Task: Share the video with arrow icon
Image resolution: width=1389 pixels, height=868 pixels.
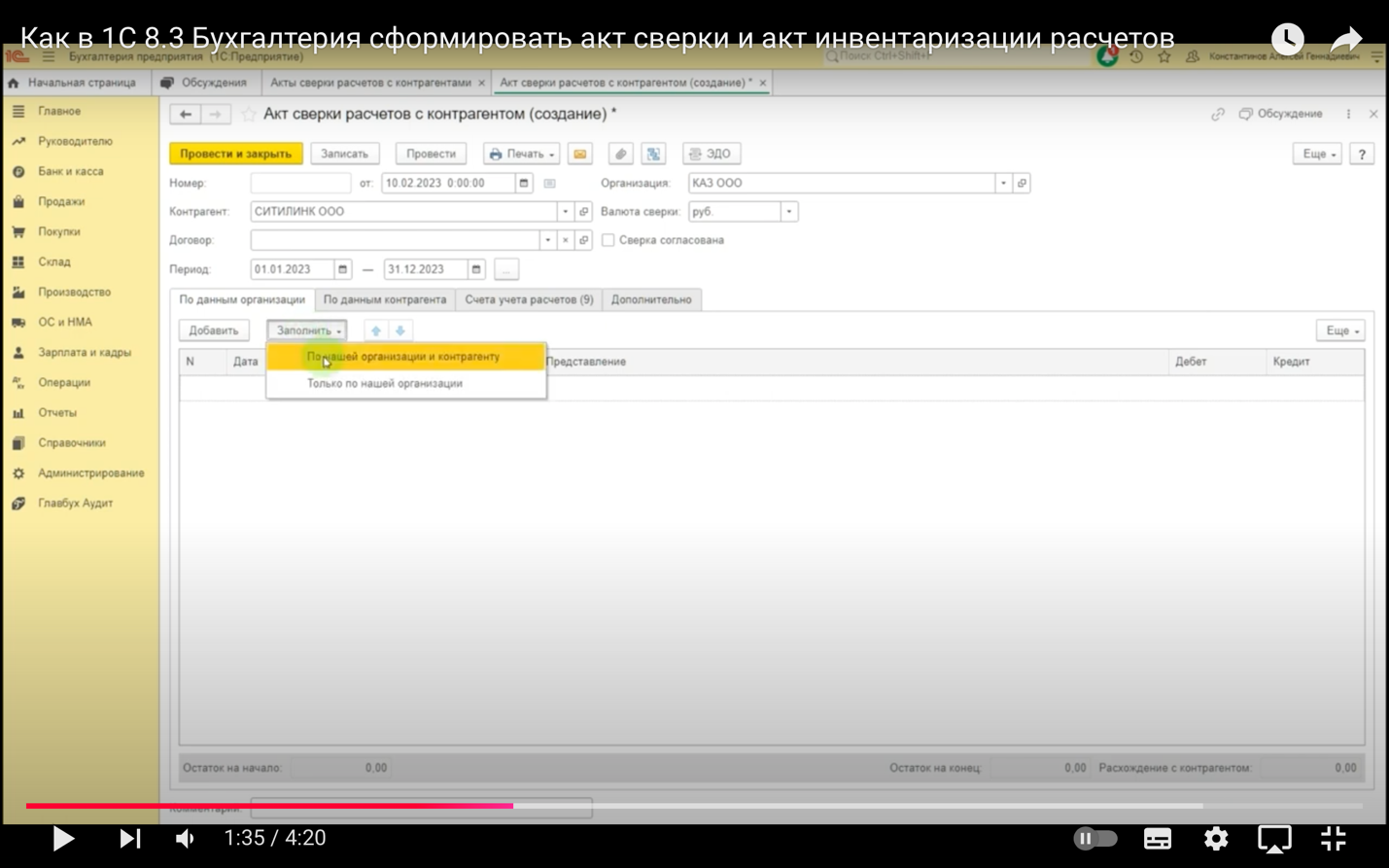Action: pyautogui.click(x=1346, y=39)
